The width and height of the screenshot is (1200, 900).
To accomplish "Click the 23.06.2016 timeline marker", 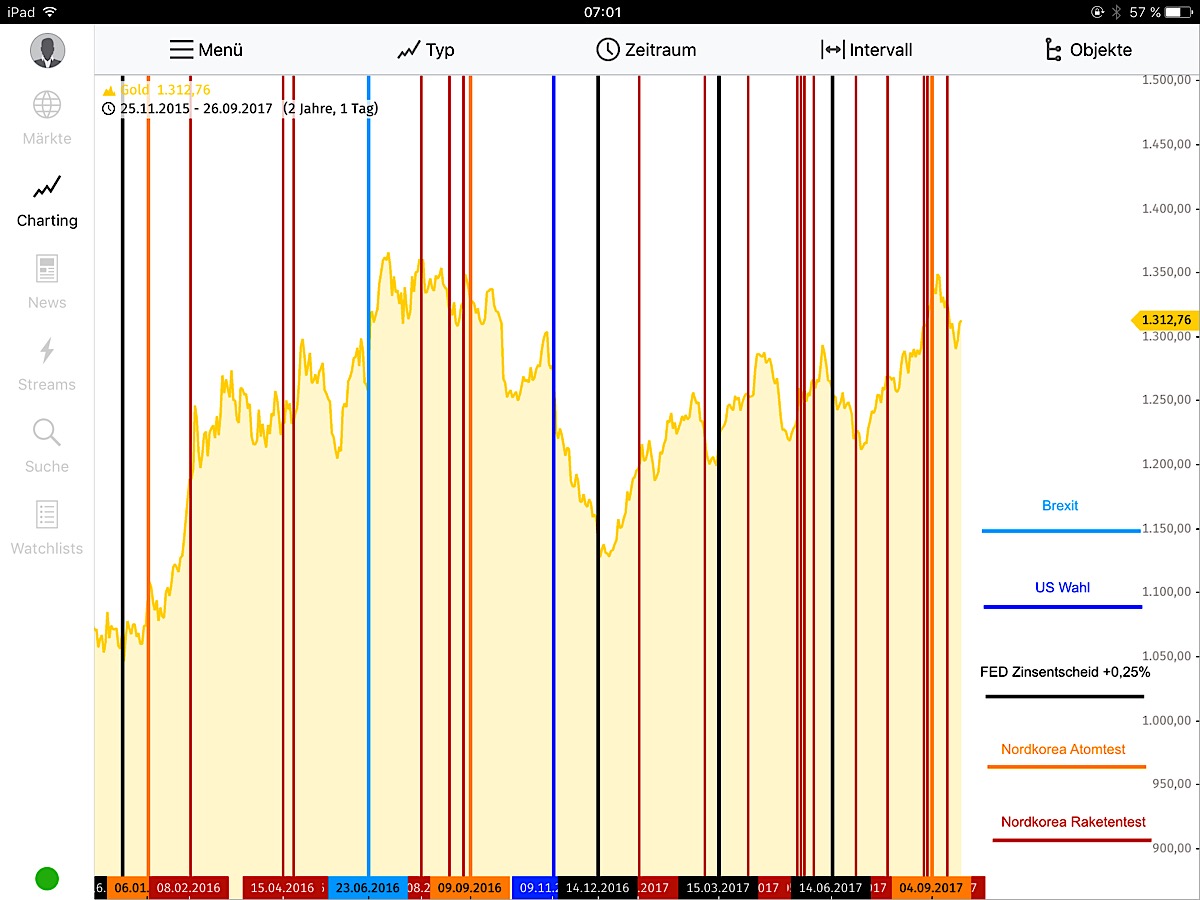I will (x=367, y=887).
